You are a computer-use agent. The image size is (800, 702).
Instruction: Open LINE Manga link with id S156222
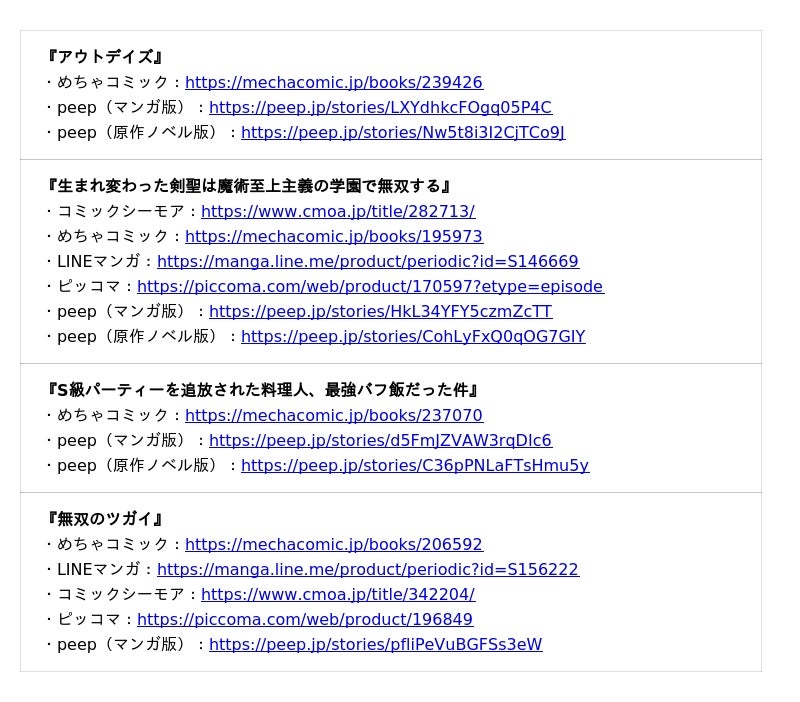pos(367,570)
